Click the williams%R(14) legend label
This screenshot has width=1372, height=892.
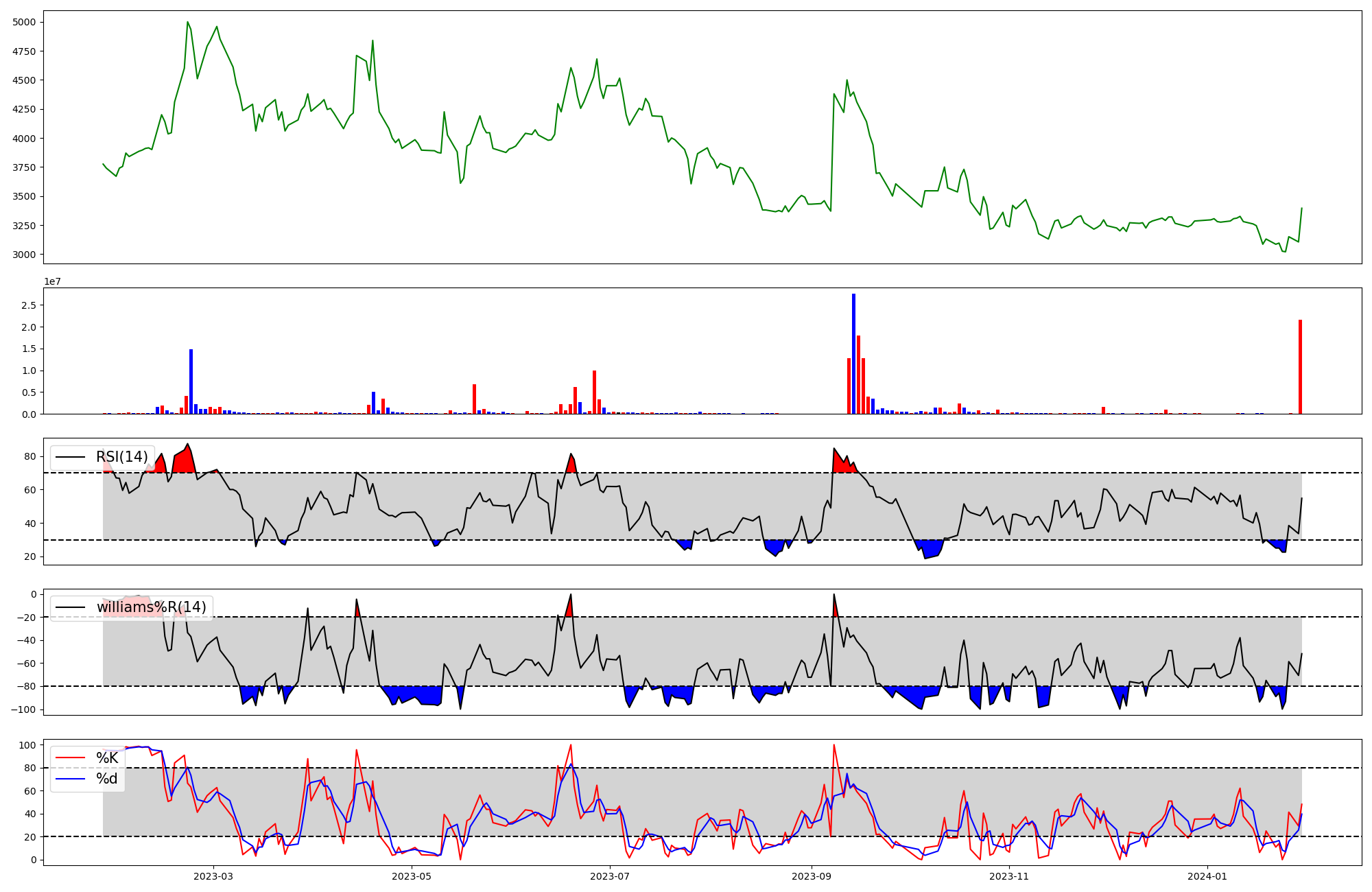coord(151,607)
